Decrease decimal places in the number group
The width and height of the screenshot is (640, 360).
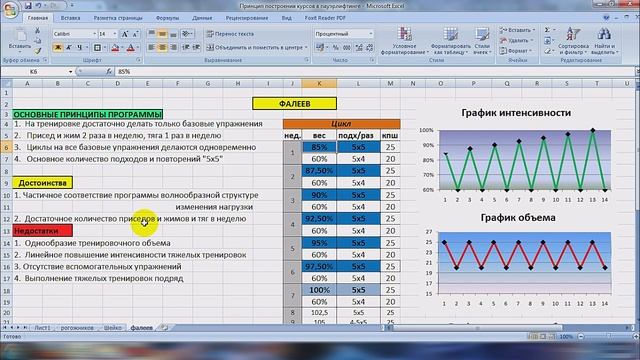tap(369, 48)
